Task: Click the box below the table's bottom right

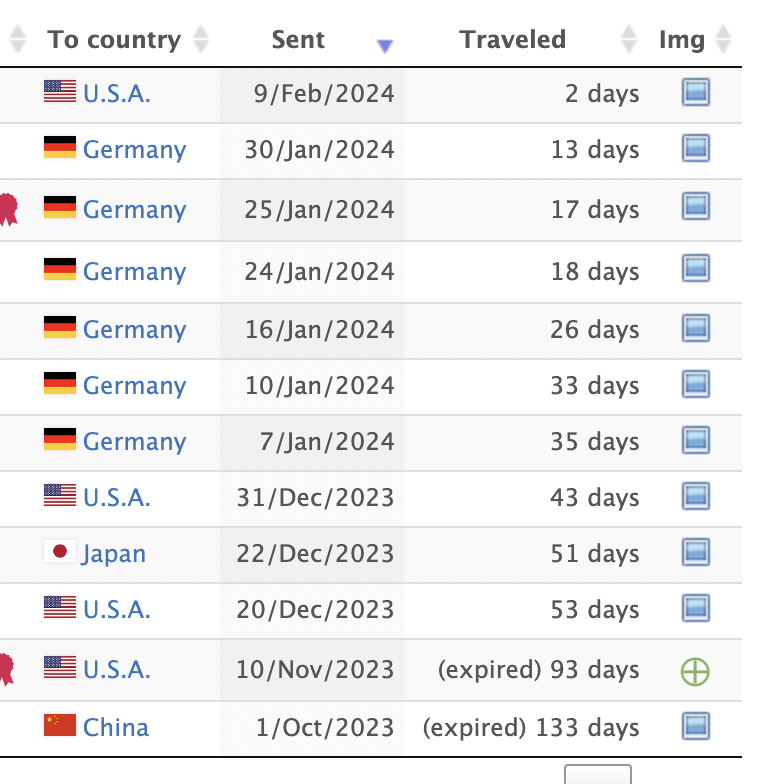Action: pyautogui.click(x=598, y=774)
